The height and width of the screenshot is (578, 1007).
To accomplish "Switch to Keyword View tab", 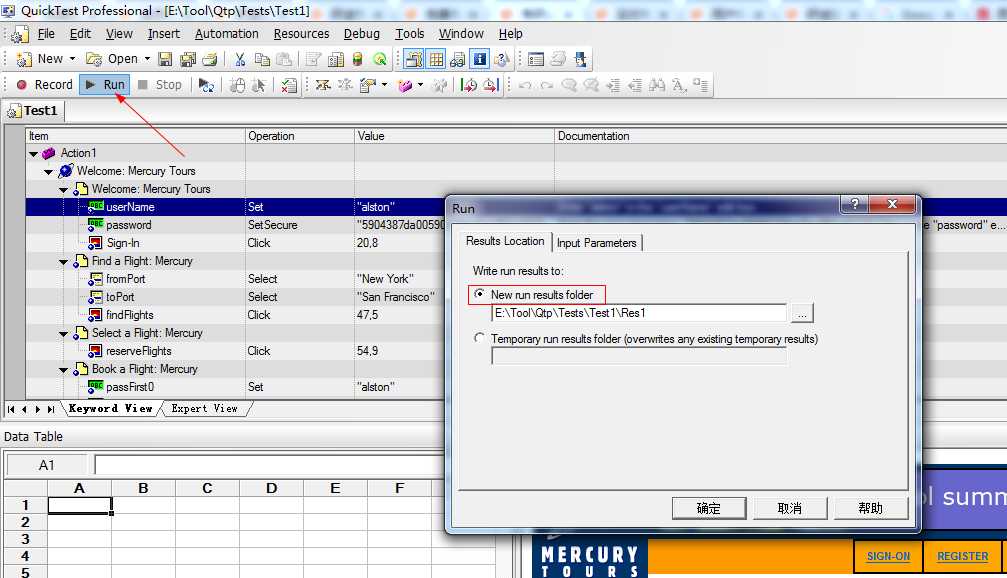I will coord(110,408).
